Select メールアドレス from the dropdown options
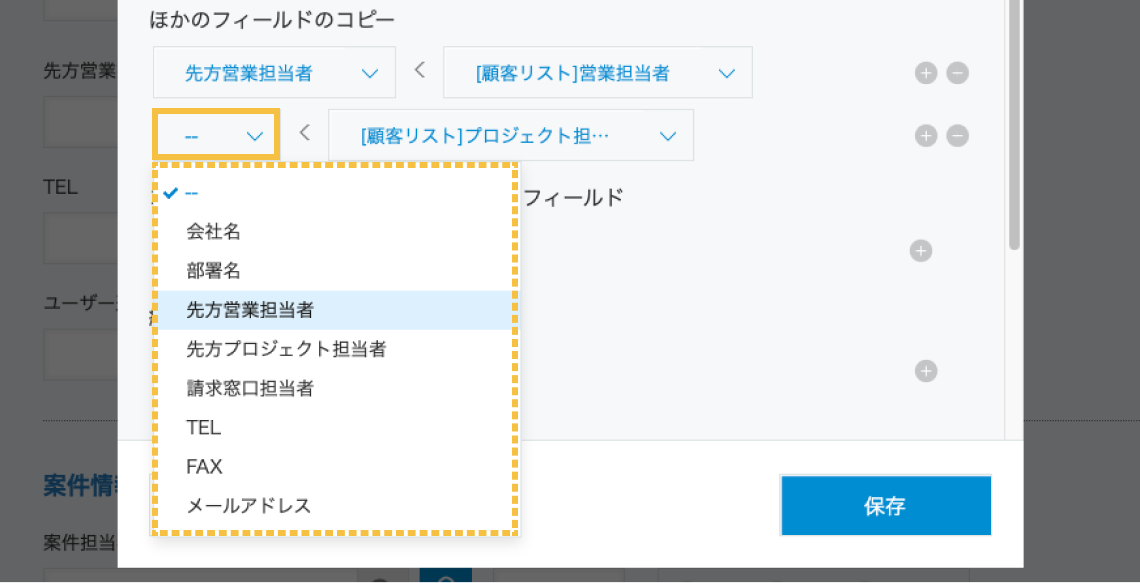This screenshot has height=583, width=1140. (x=245, y=505)
